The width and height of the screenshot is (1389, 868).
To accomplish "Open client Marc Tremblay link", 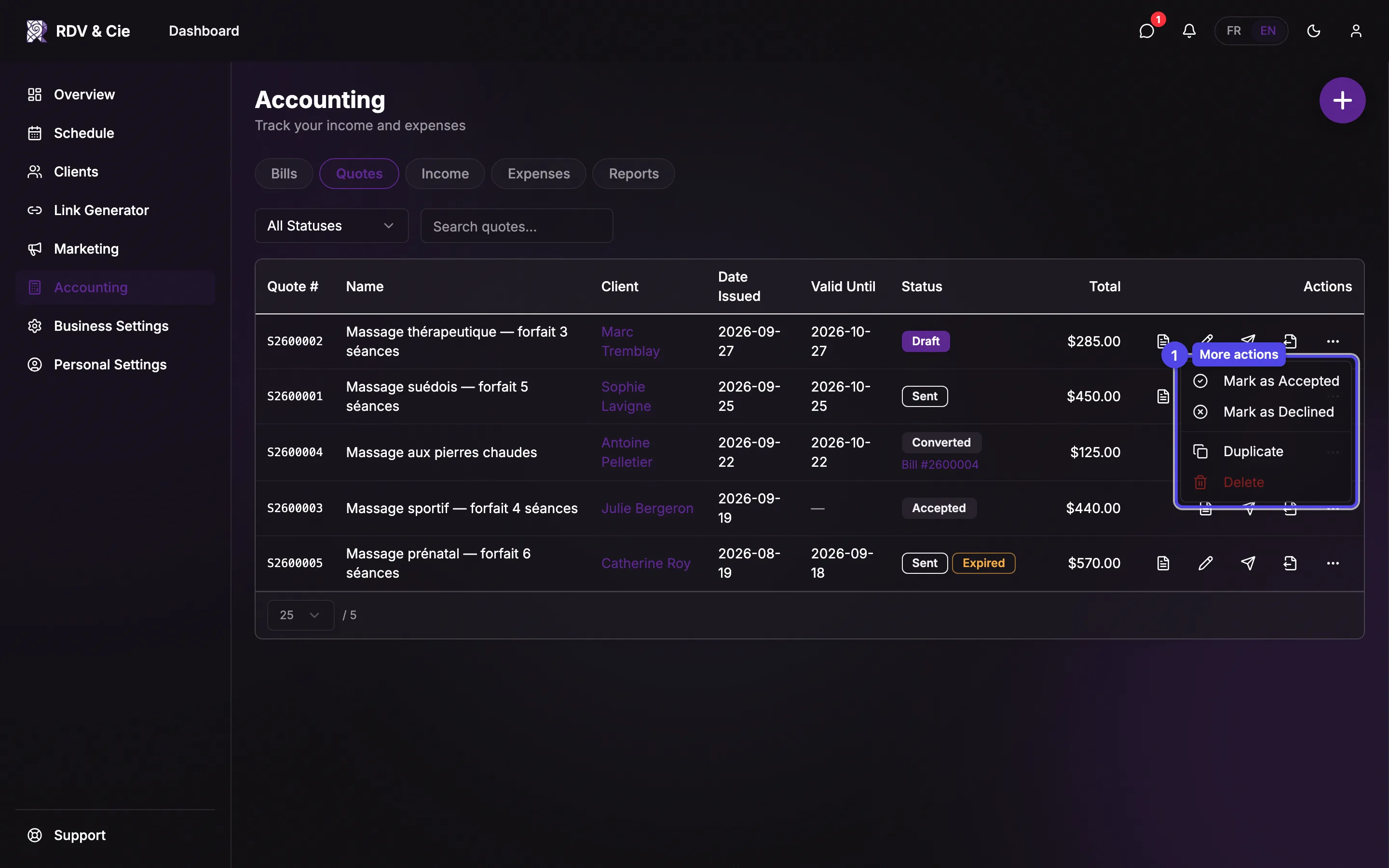I will click(630, 341).
